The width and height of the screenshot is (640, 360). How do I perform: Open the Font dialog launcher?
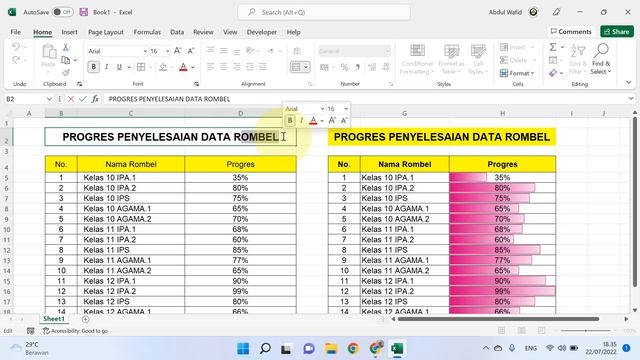pyautogui.click(x=196, y=84)
